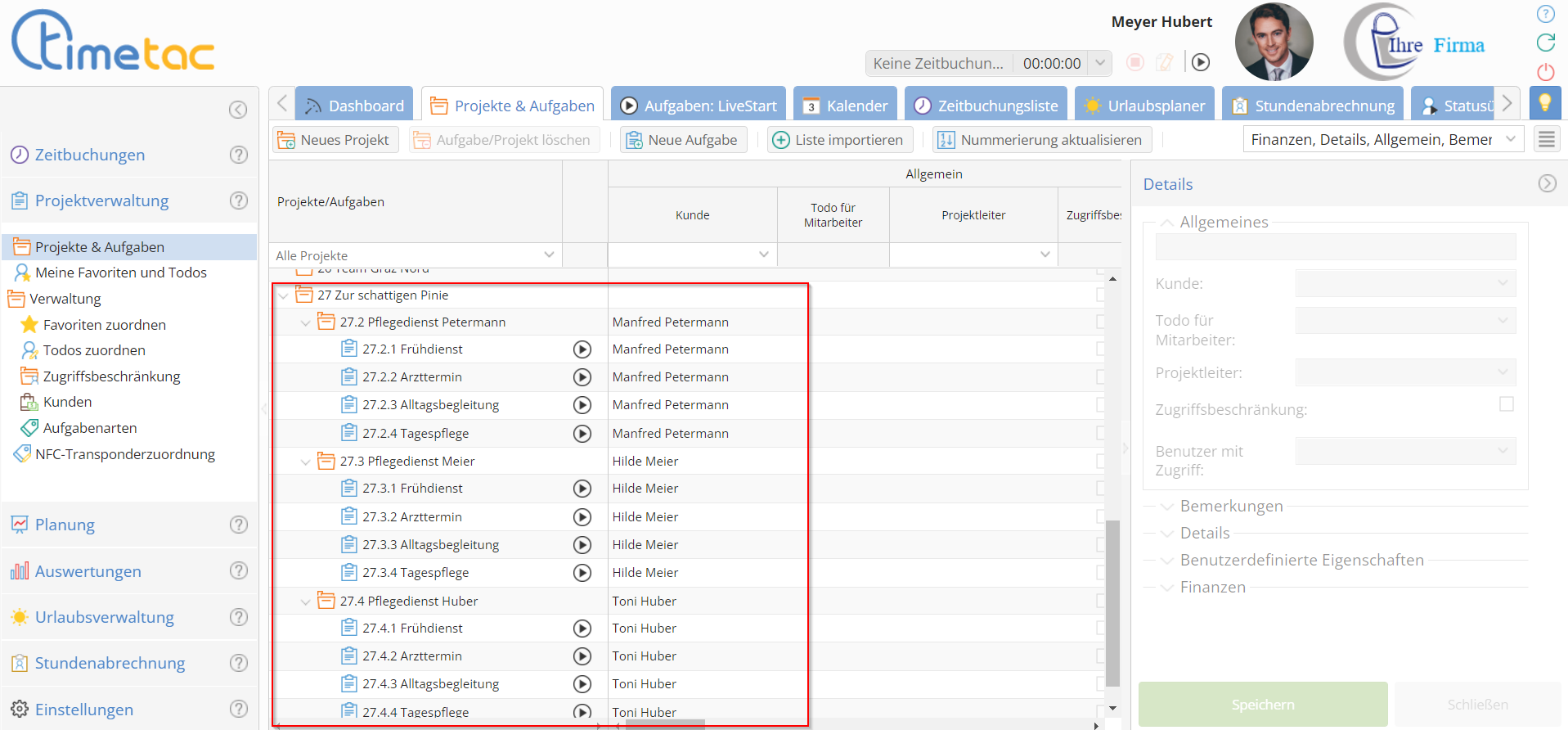Open the hamburger column menu icon

click(1546, 140)
